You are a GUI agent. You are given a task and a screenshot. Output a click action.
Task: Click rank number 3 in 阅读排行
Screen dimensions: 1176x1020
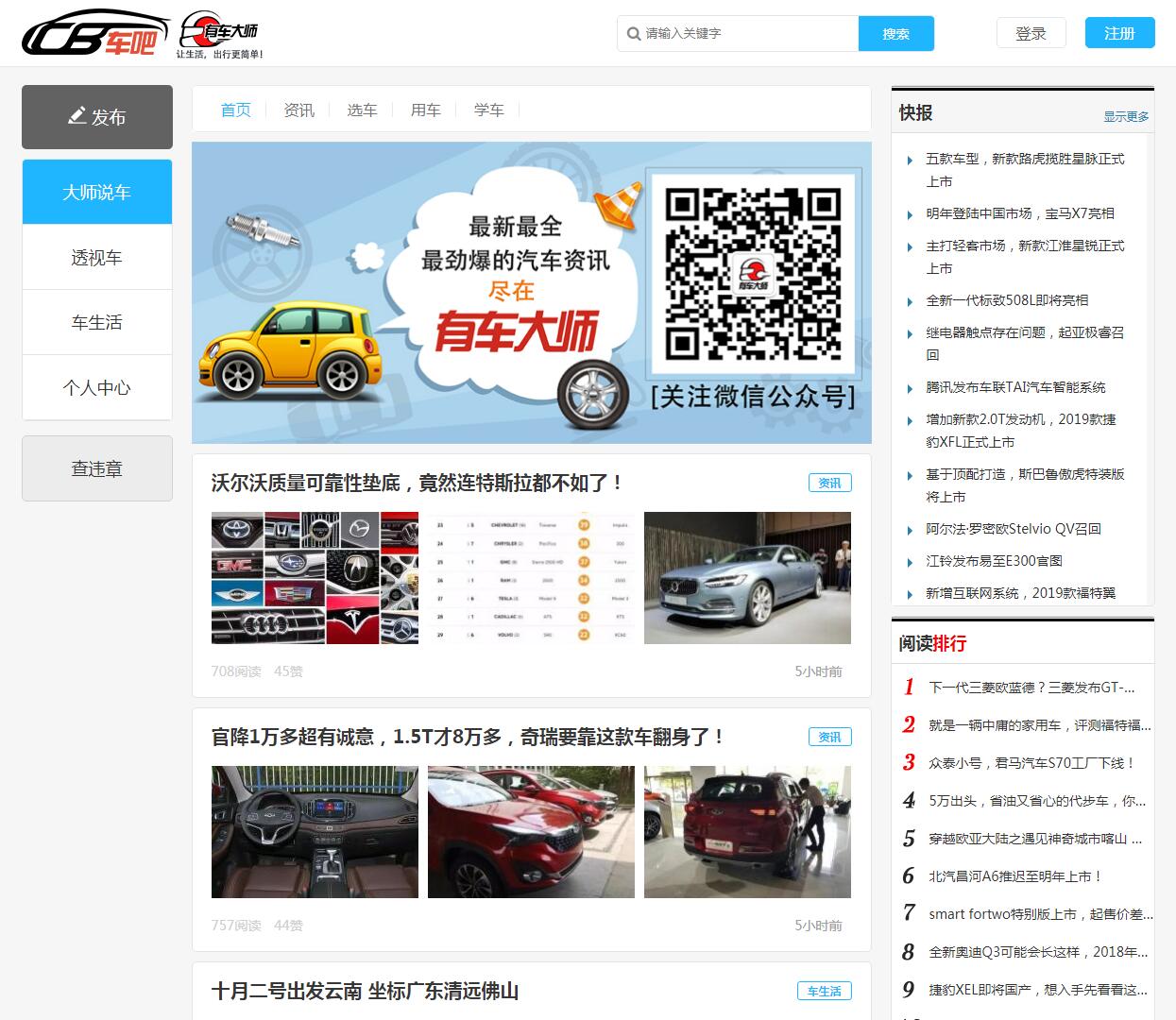pos(909,762)
